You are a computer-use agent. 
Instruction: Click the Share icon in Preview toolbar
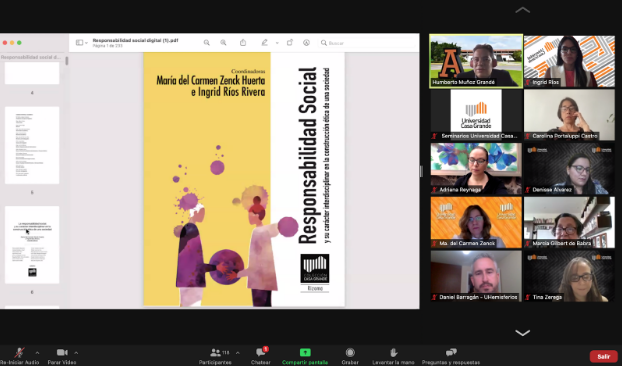pos(243,42)
